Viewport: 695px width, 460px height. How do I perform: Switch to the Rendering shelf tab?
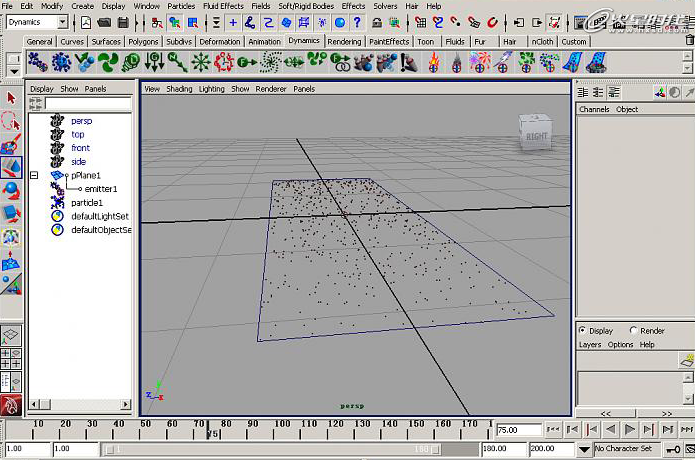click(x=344, y=42)
